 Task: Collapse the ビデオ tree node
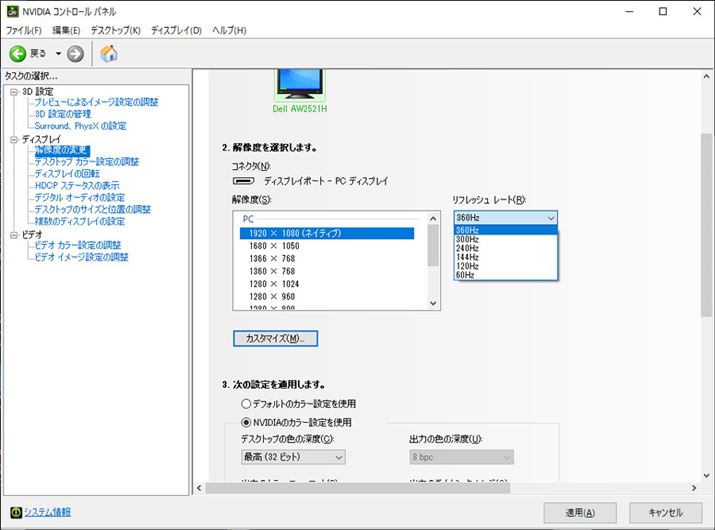(x=14, y=234)
